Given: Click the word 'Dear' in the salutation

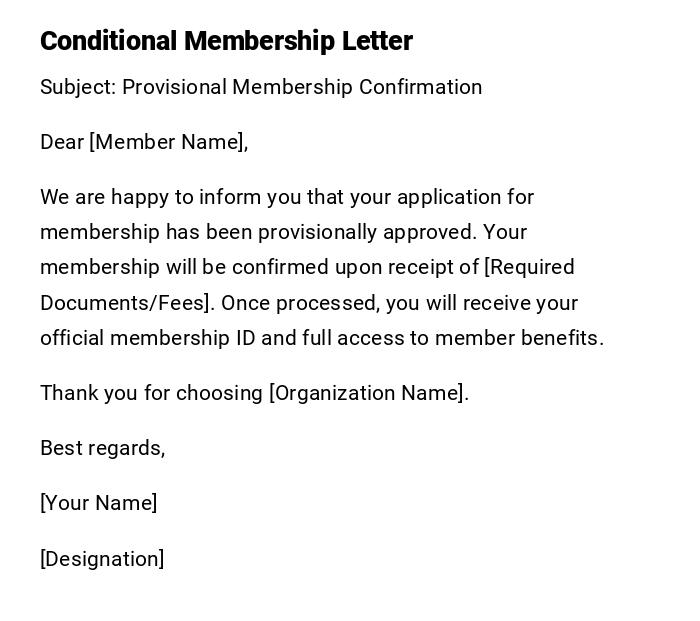Looking at the screenshot, I should (x=61, y=142).
